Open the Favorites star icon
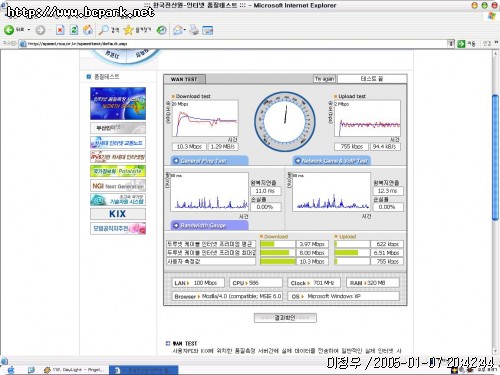The height and width of the screenshot is (375, 500). [128, 30]
